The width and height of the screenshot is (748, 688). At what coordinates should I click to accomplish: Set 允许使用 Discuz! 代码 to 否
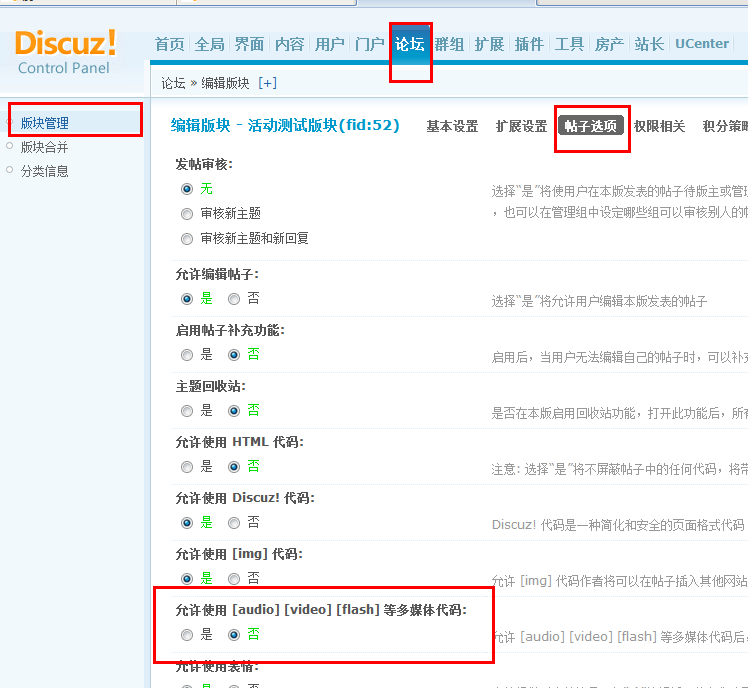234,523
